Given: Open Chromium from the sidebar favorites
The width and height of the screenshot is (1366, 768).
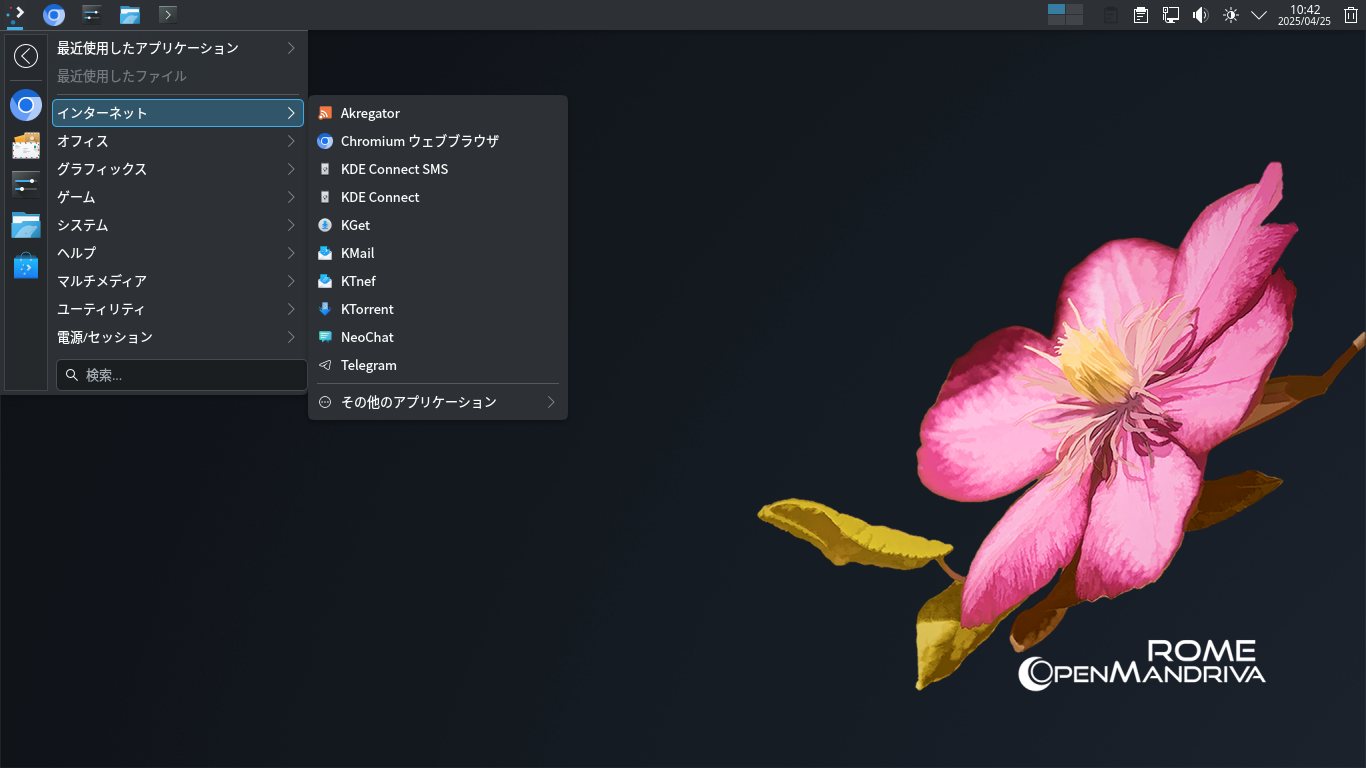Looking at the screenshot, I should tap(26, 105).
